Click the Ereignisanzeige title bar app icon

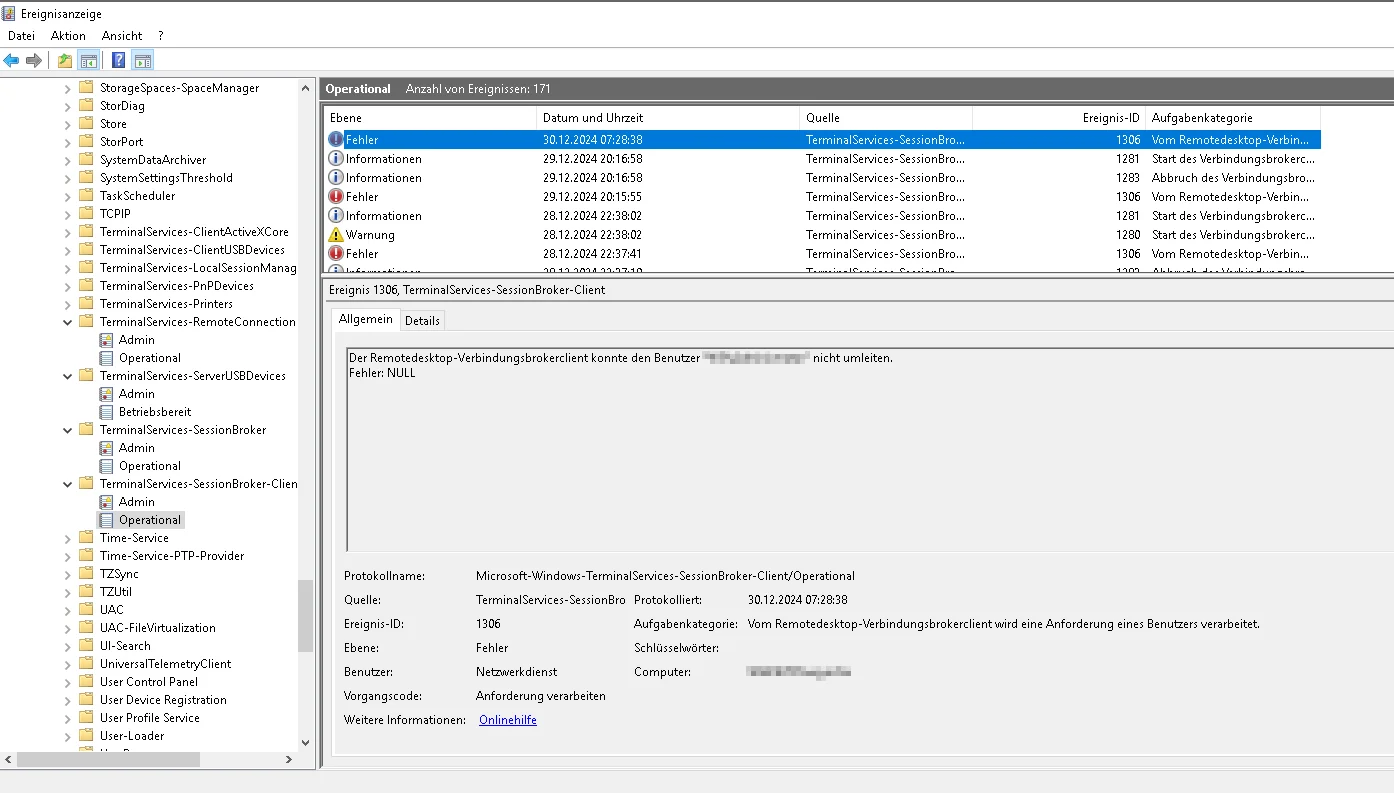tap(9, 14)
